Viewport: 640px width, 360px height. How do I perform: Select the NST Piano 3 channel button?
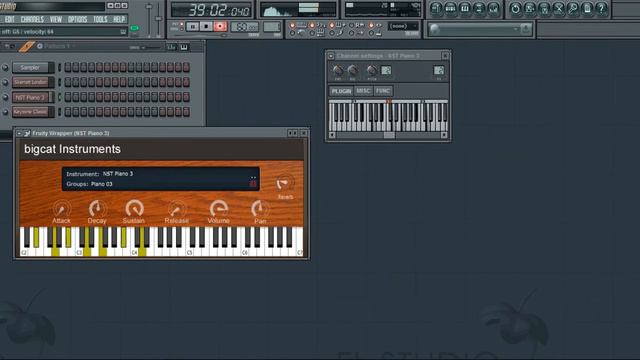[31, 97]
